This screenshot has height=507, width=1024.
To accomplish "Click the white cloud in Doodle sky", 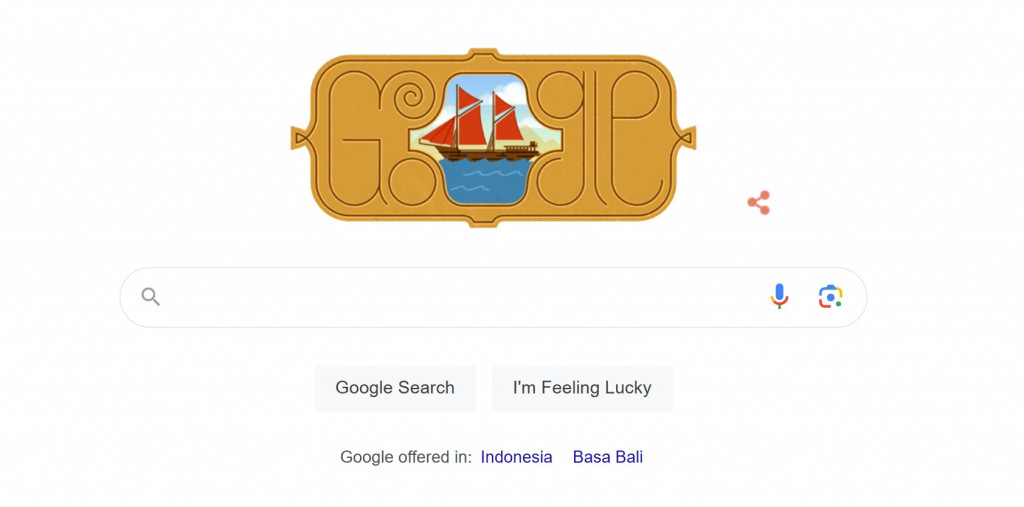I will pyautogui.click(x=511, y=93).
